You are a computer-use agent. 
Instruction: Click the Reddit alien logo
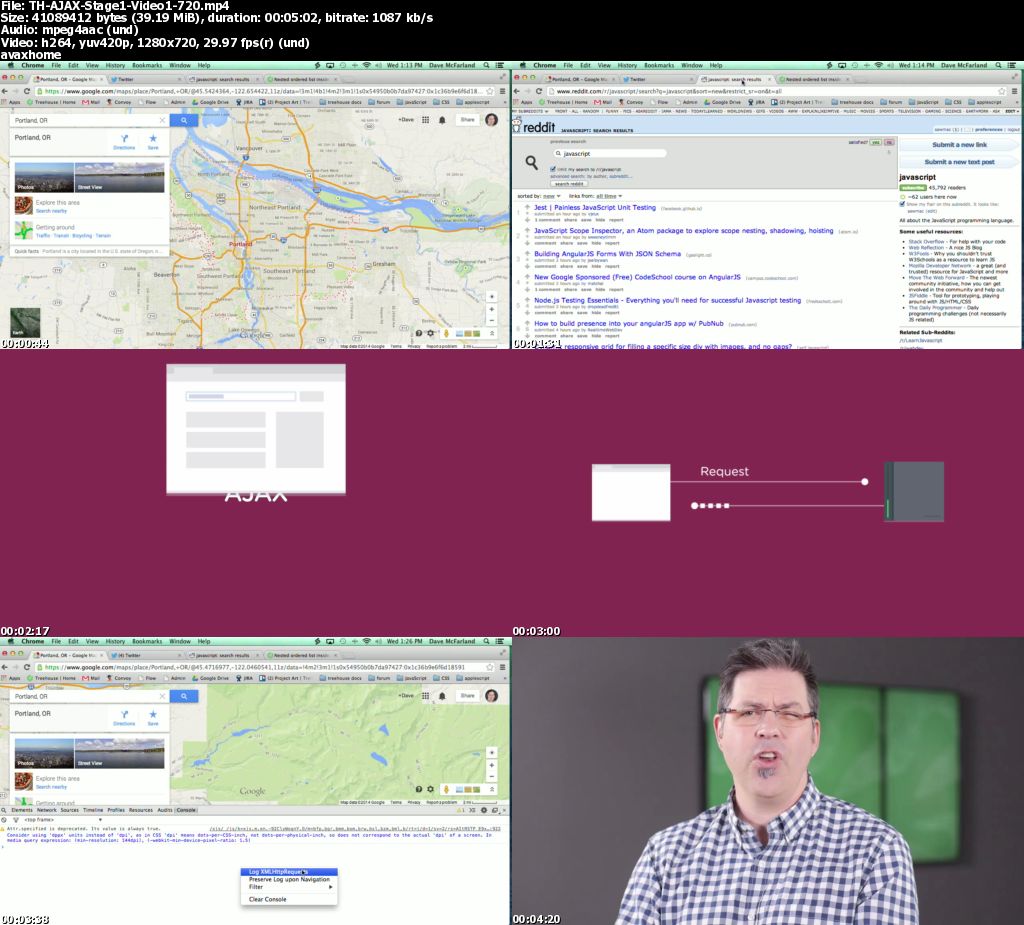point(517,124)
